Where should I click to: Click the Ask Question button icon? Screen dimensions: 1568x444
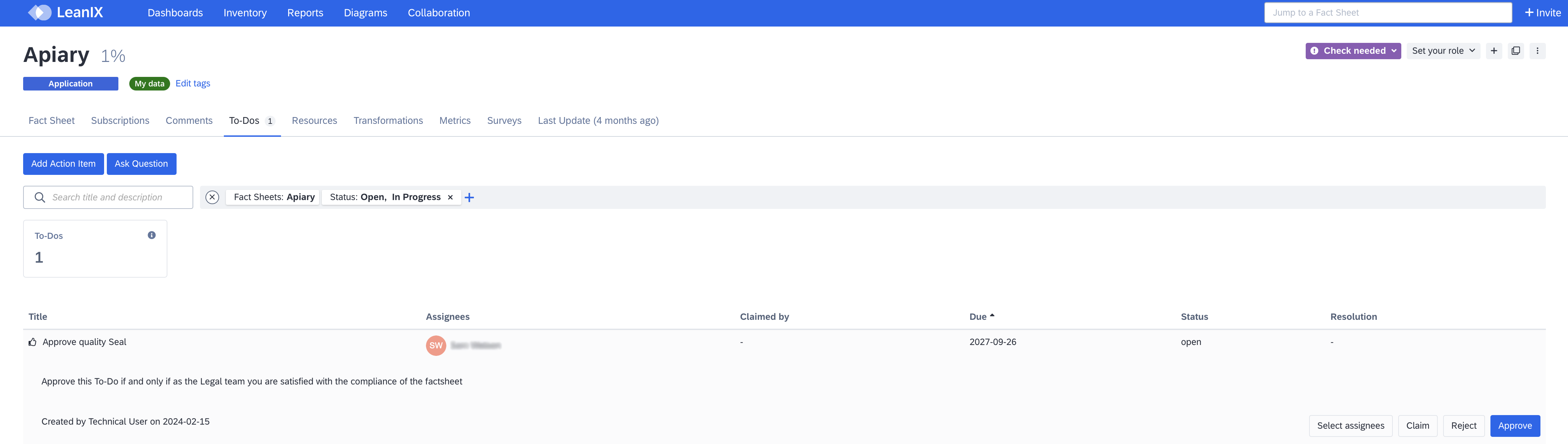click(x=141, y=163)
